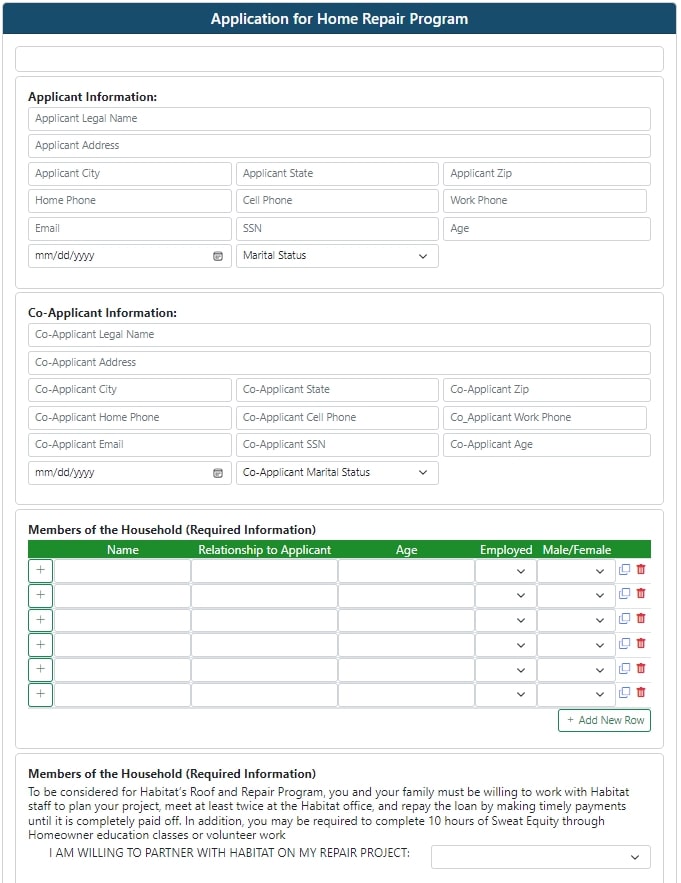Open Employed dropdown in first household row
Image resolution: width=681 pixels, height=883 pixels.
click(505, 571)
